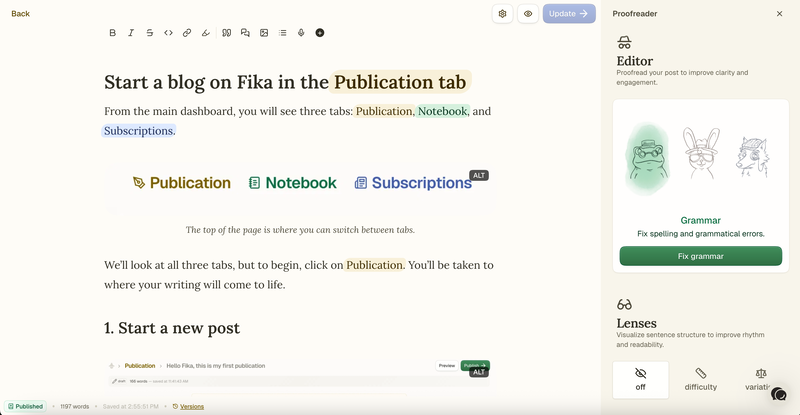Click the image caption about switching tabs
Viewport: 800px width, 415px height.
point(300,230)
